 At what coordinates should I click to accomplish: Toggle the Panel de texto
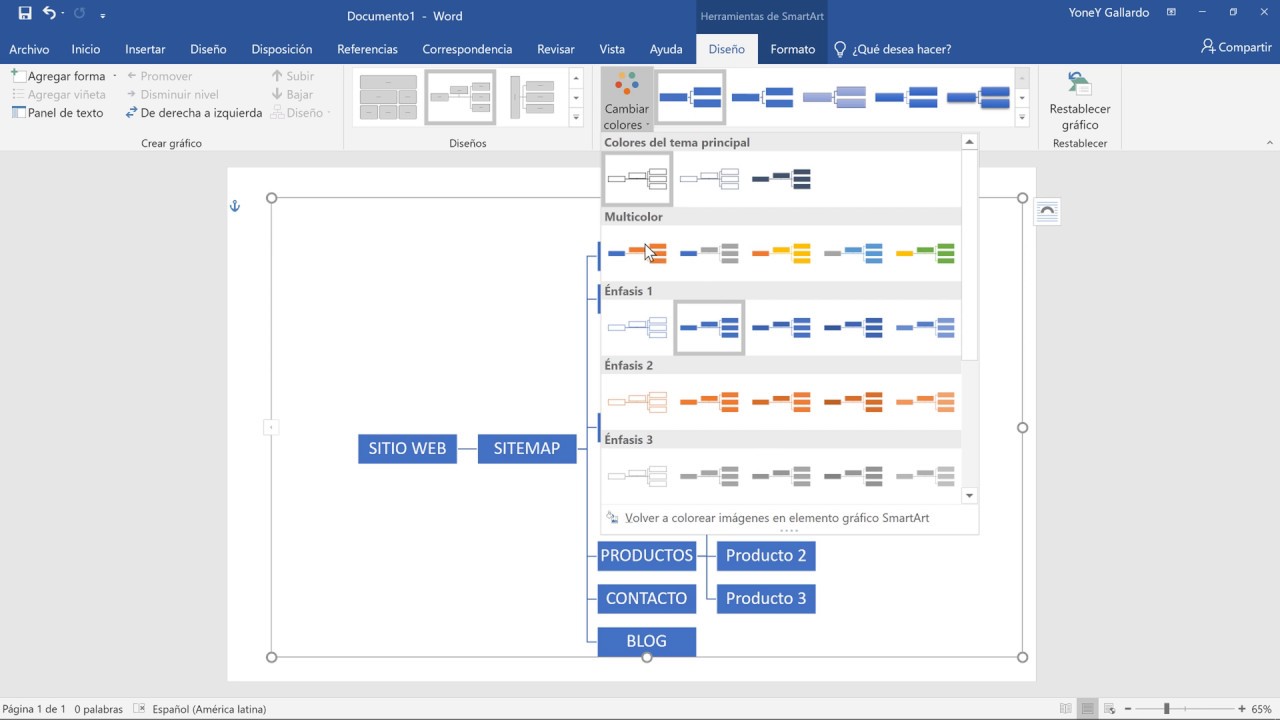(58, 113)
